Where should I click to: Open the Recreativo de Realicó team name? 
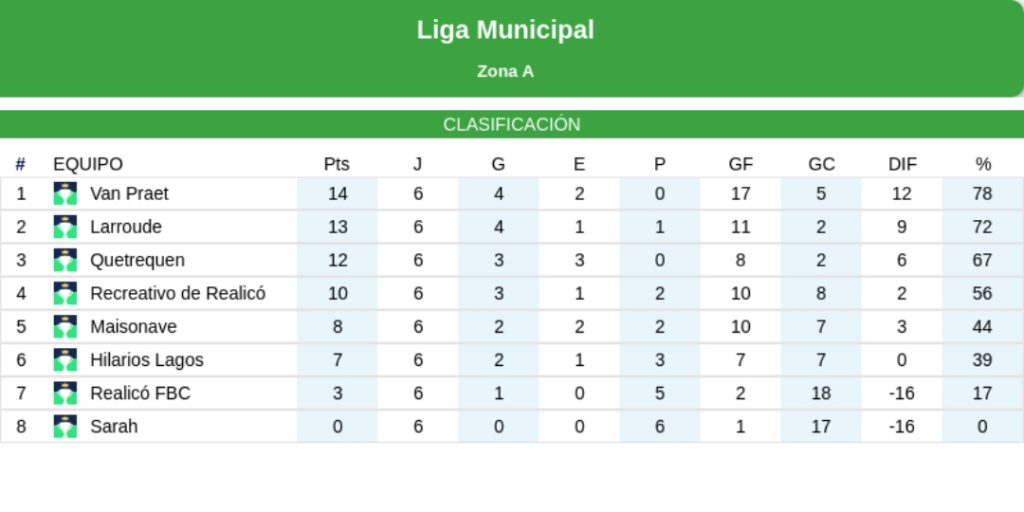[178, 294]
